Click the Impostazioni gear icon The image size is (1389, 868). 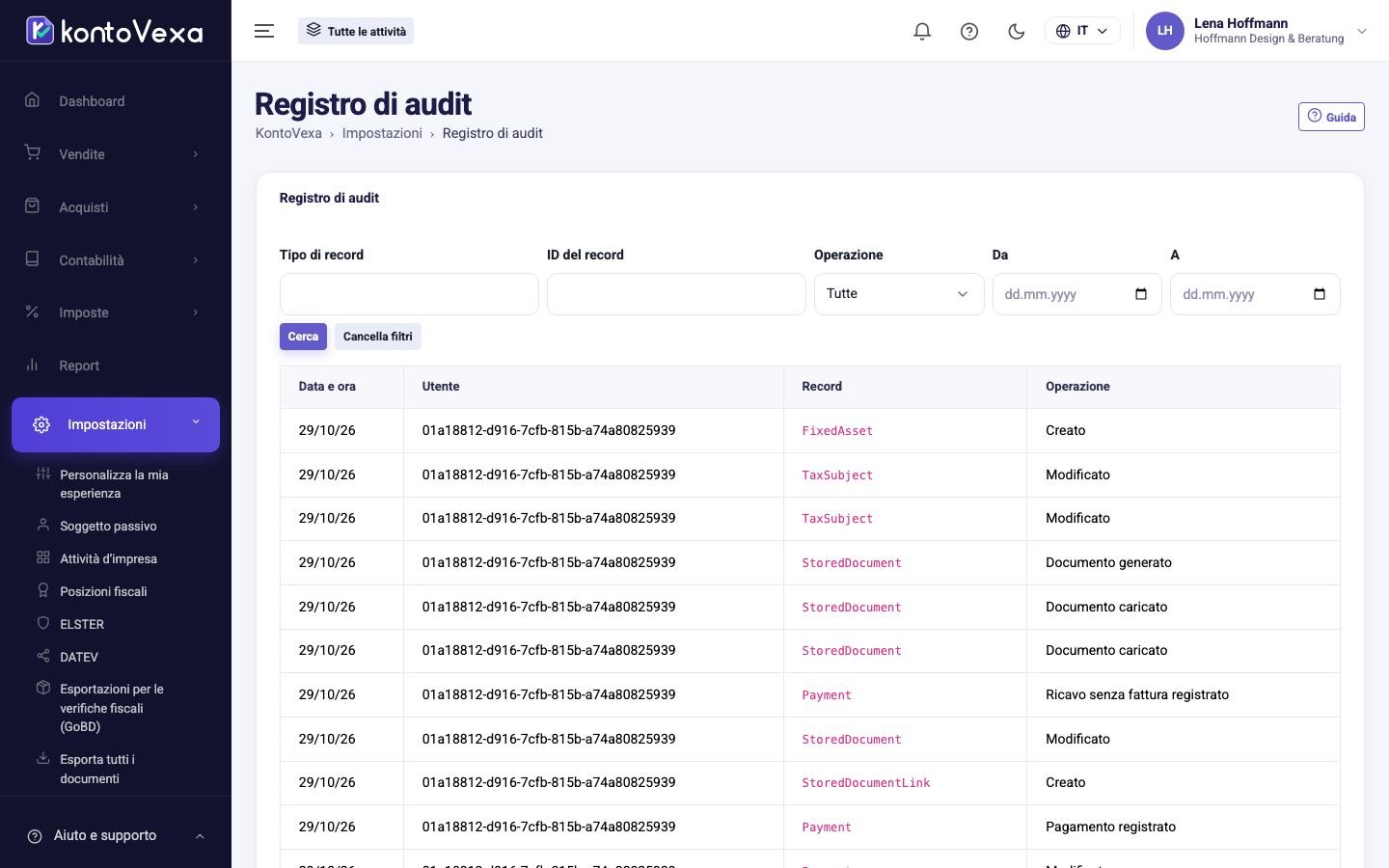coord(41,424)
